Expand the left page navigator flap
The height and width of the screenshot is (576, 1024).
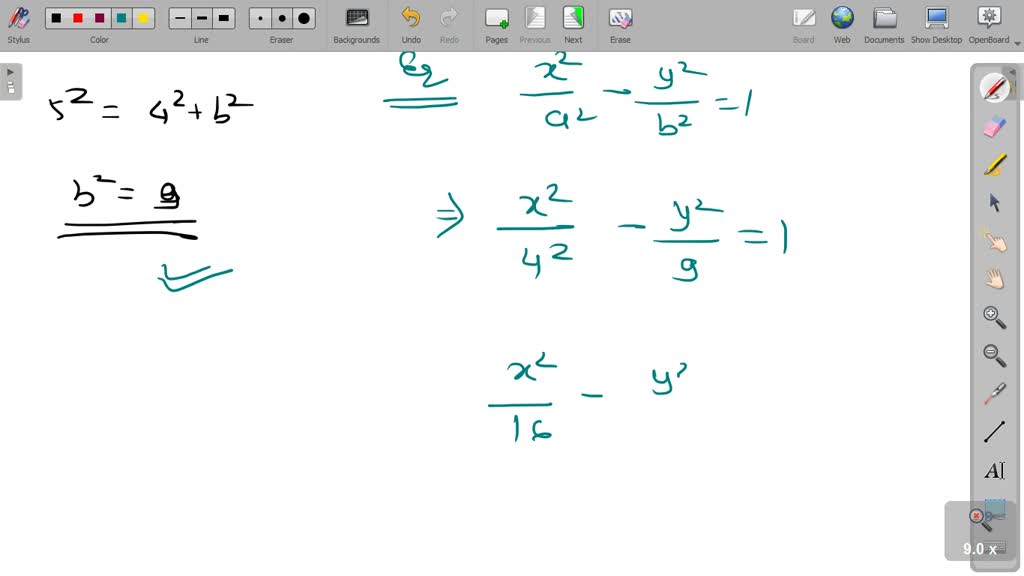tap(10, 71)
